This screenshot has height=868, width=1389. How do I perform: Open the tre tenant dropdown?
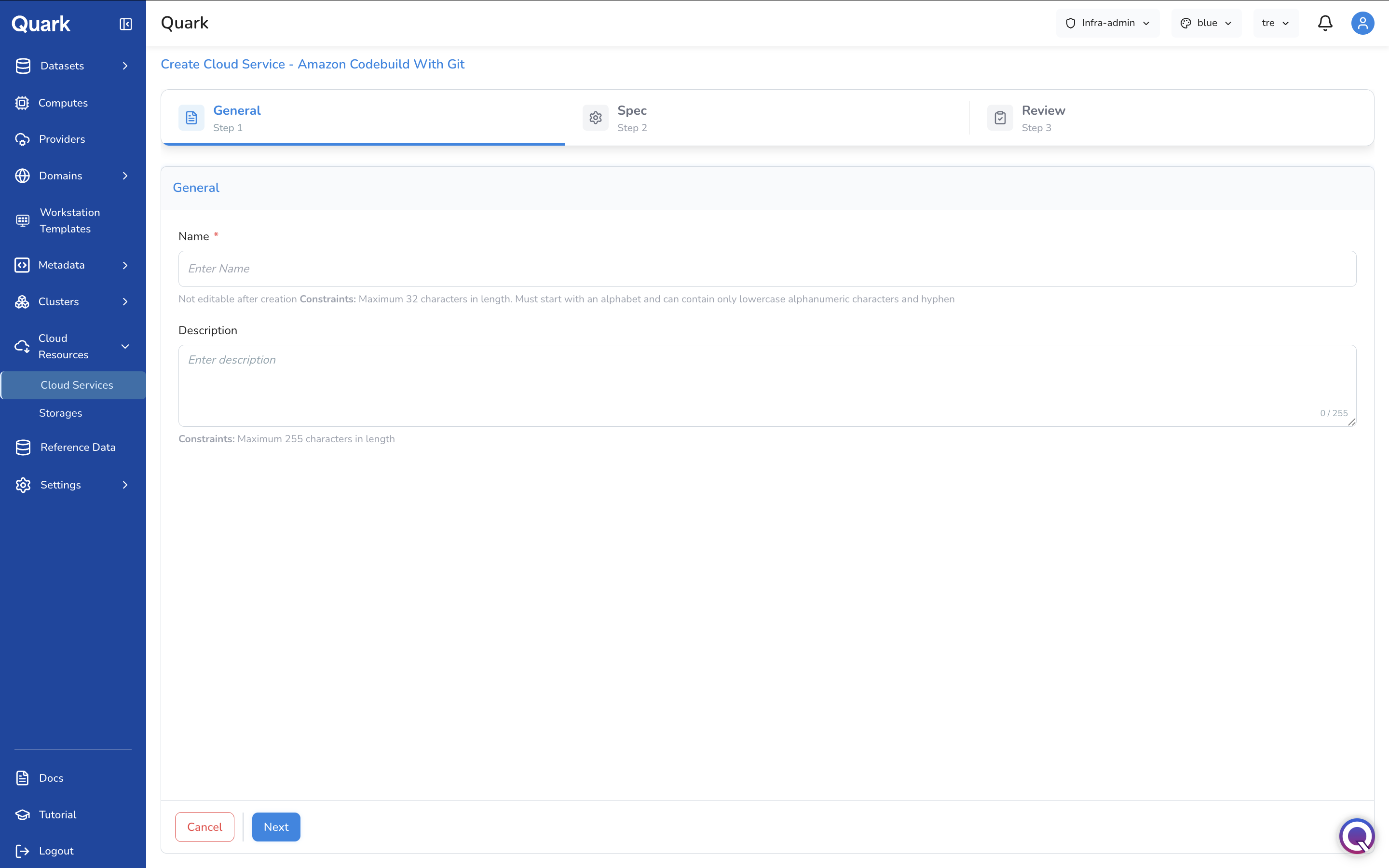(x=1276, y=23)
